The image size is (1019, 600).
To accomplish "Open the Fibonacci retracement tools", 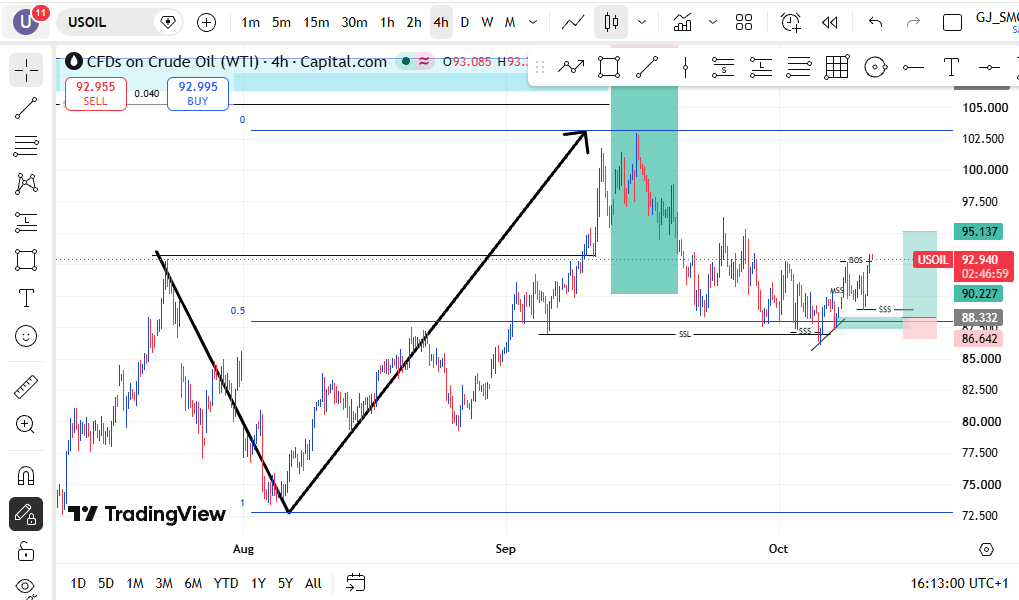I will tap(26, 146).
